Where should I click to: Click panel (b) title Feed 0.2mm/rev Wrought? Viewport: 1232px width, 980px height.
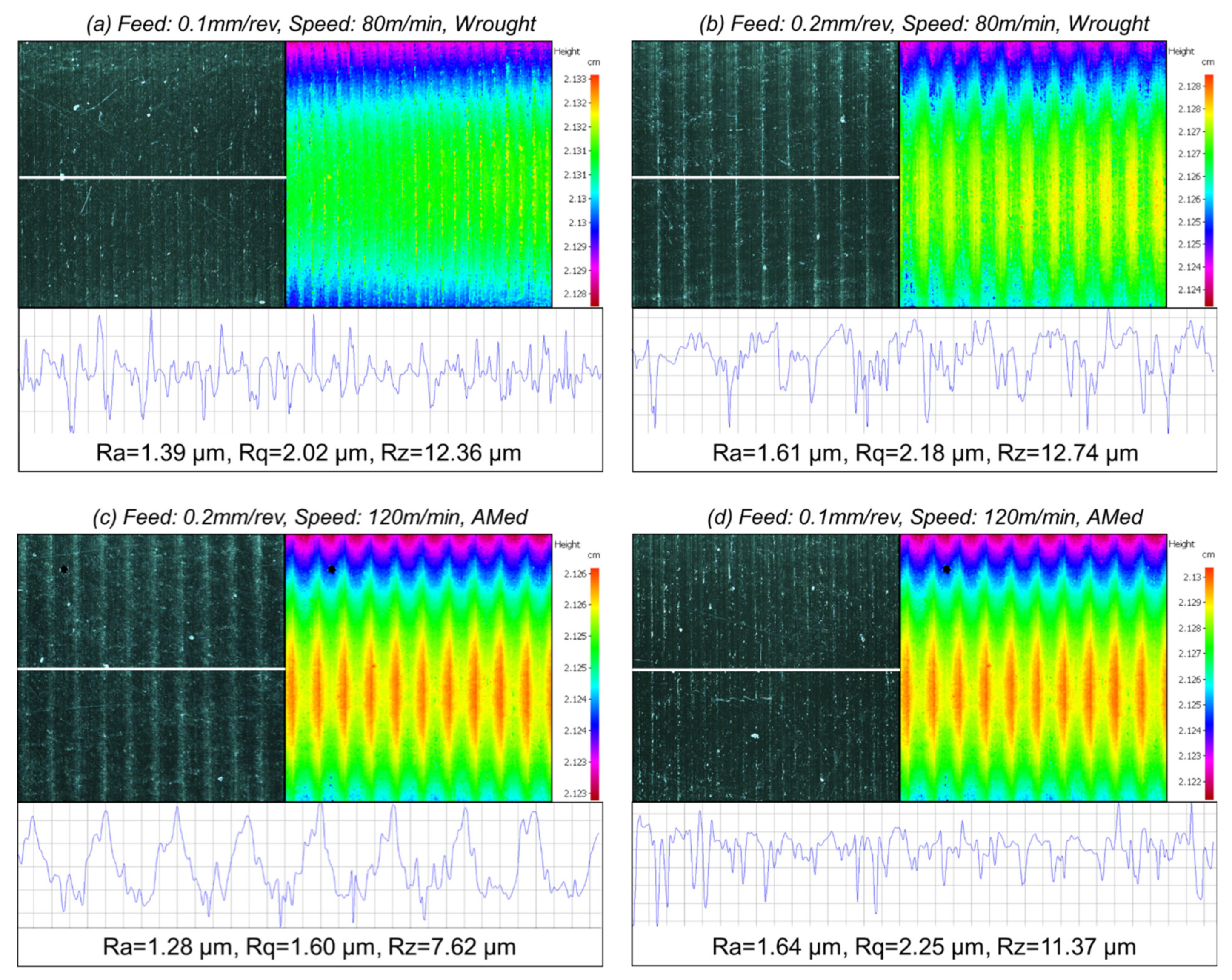924,24
